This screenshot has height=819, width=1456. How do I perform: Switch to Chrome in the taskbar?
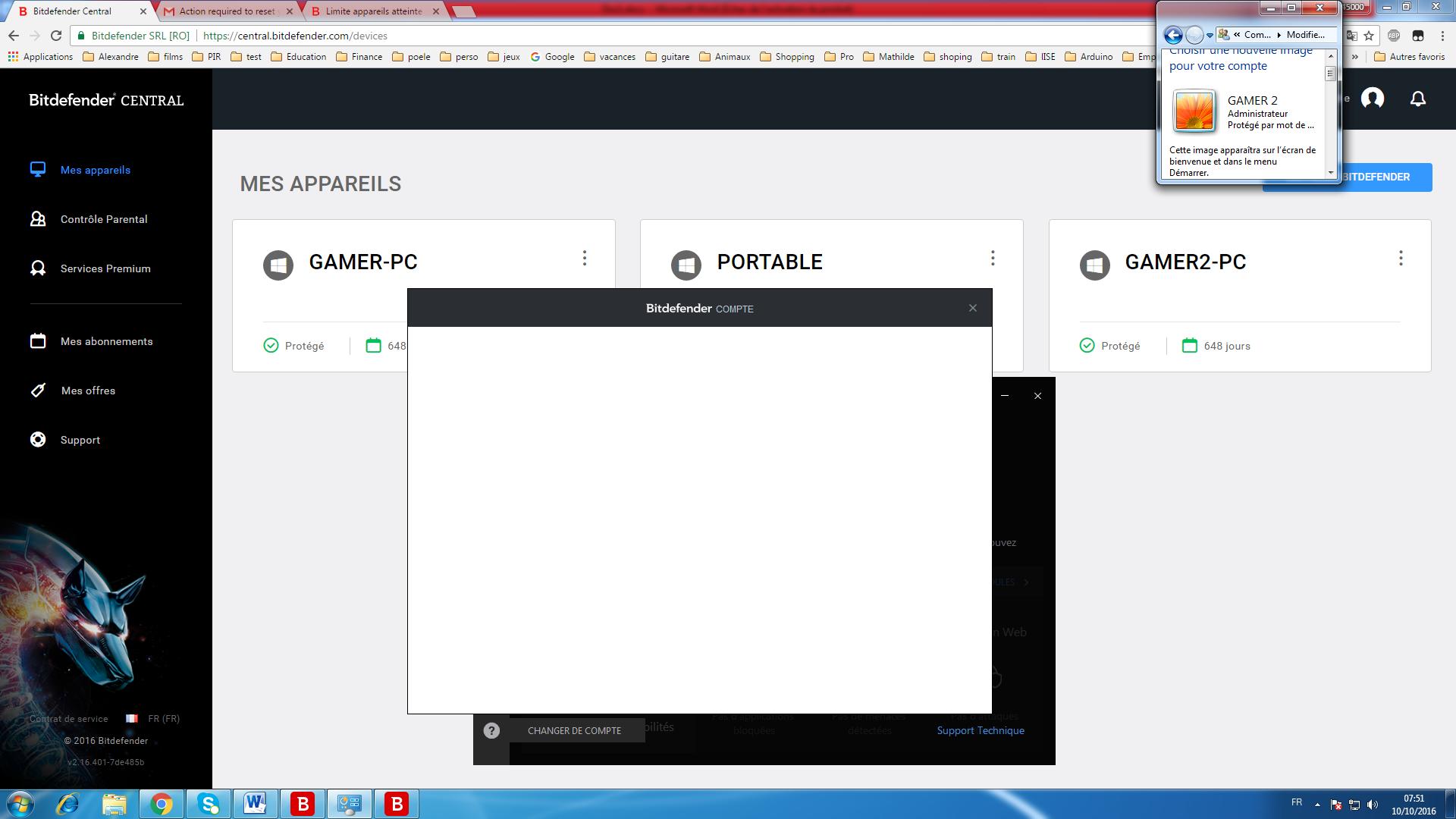[161, 804]
